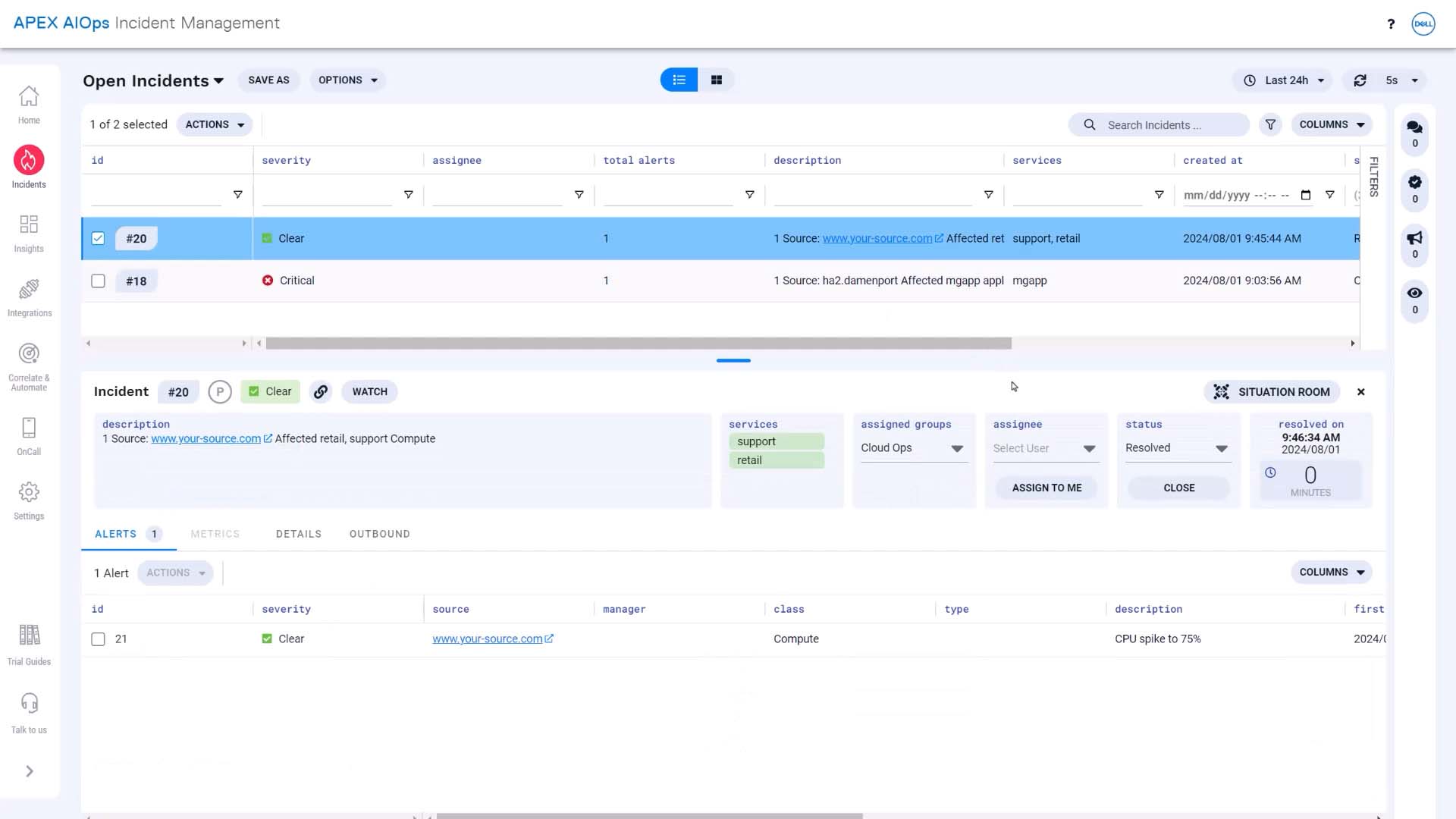Image resolution: width=1456 pixels, height=819 pixels.
Task: Click ASSIGN TO ME button
Action: tap(1046, 488)
